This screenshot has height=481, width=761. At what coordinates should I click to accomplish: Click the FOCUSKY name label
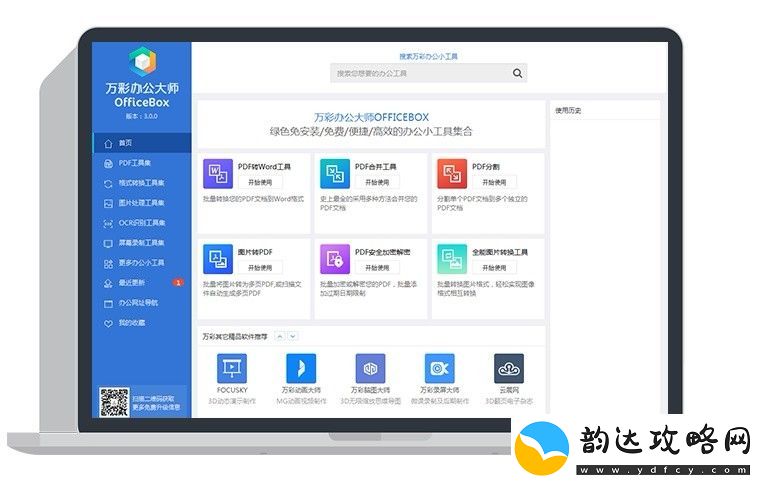click(232, 390)
